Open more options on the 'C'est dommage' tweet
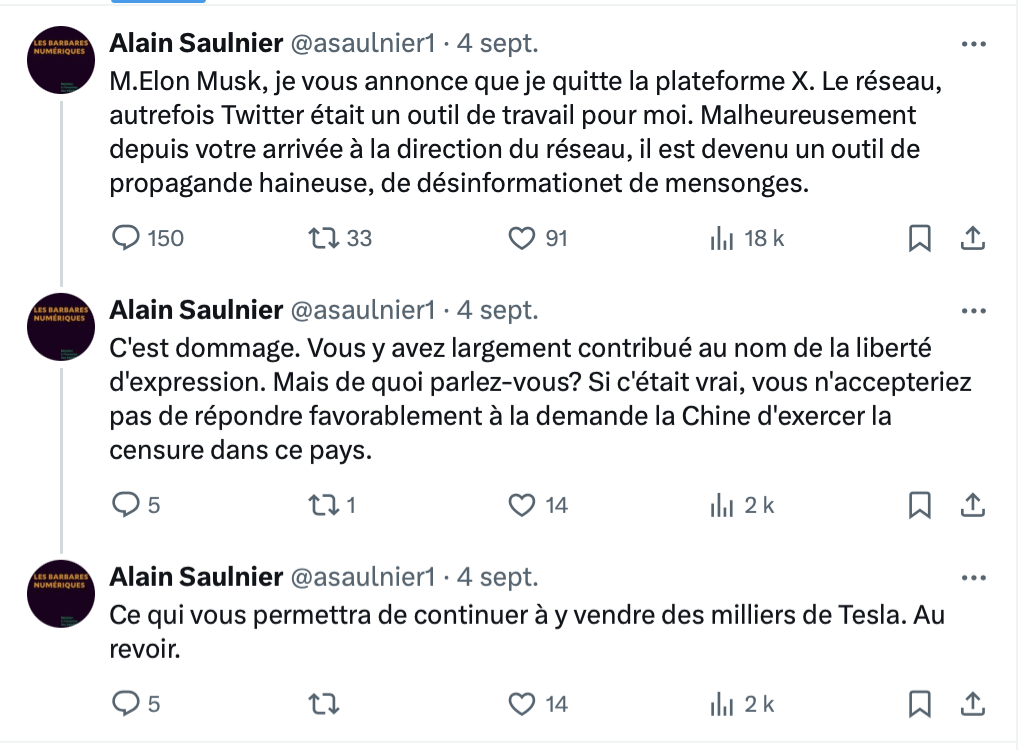The width and height of the screenshot is (1028, 750). (974, 311)
